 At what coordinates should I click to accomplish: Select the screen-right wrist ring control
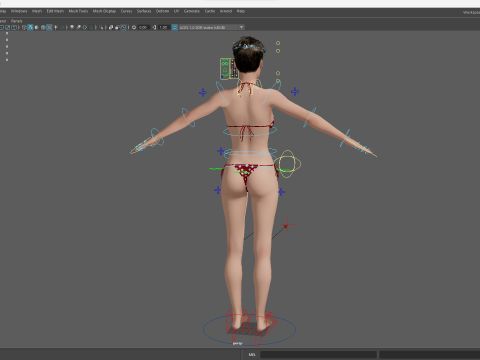coord(345,138)
